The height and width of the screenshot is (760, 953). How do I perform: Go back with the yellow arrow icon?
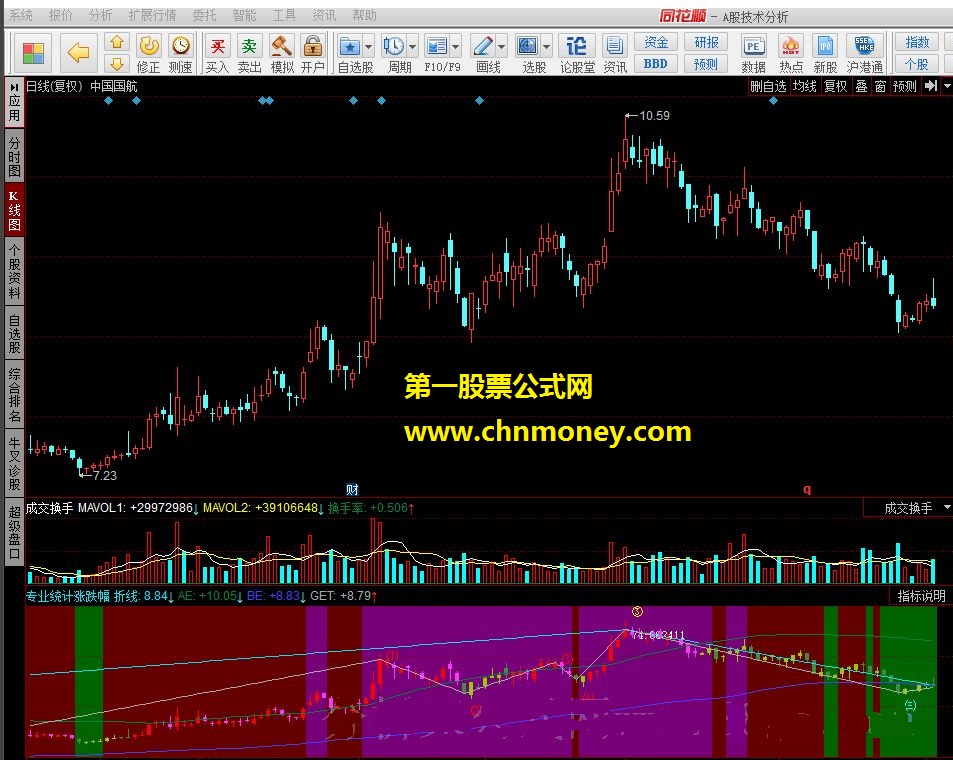(x=78, y=53)
